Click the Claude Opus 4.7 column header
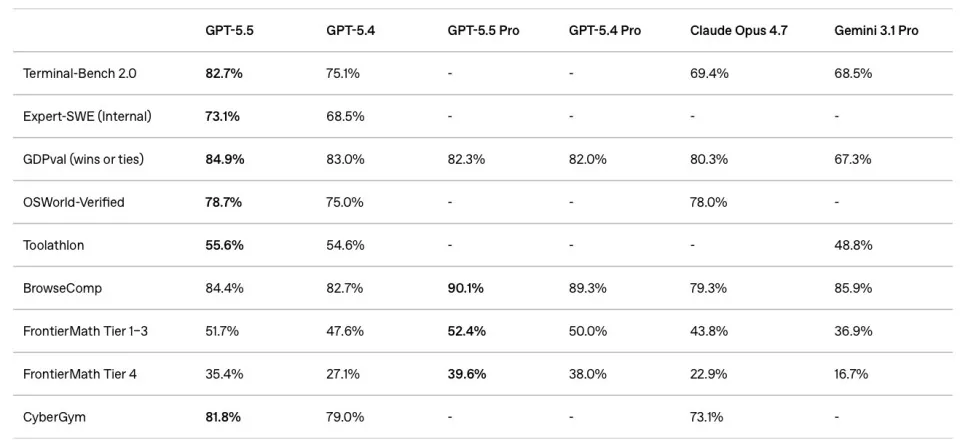Viewport: 960px width, 447px height. [x=738, y=30]
